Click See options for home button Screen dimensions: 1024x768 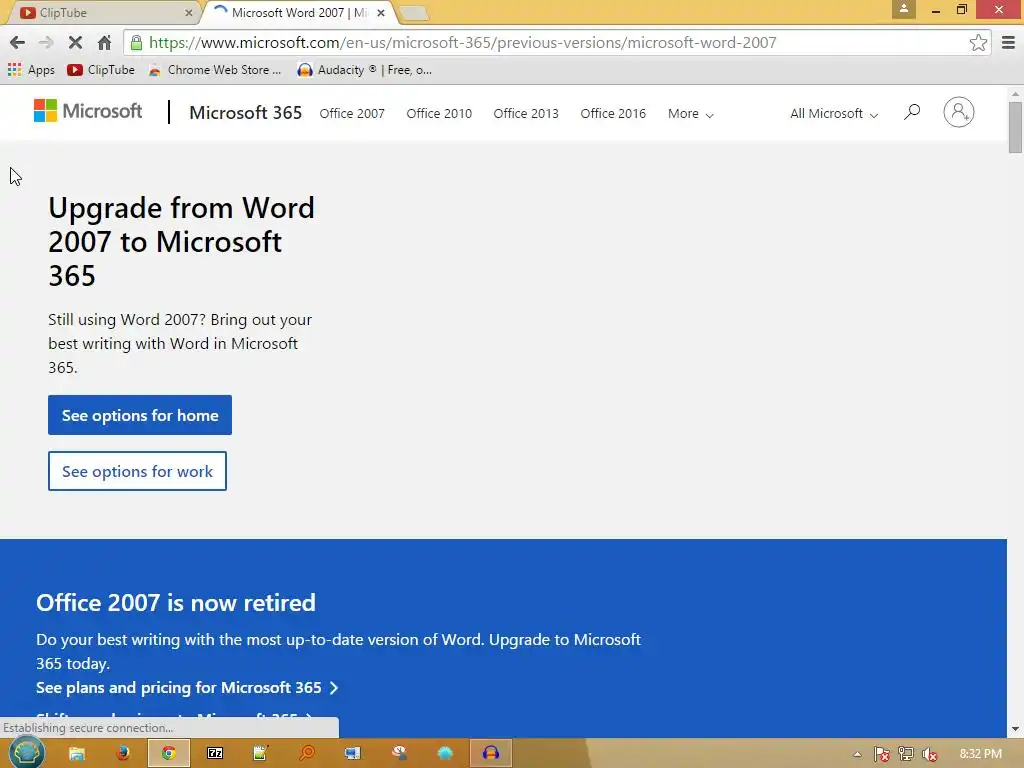point(140,415)
